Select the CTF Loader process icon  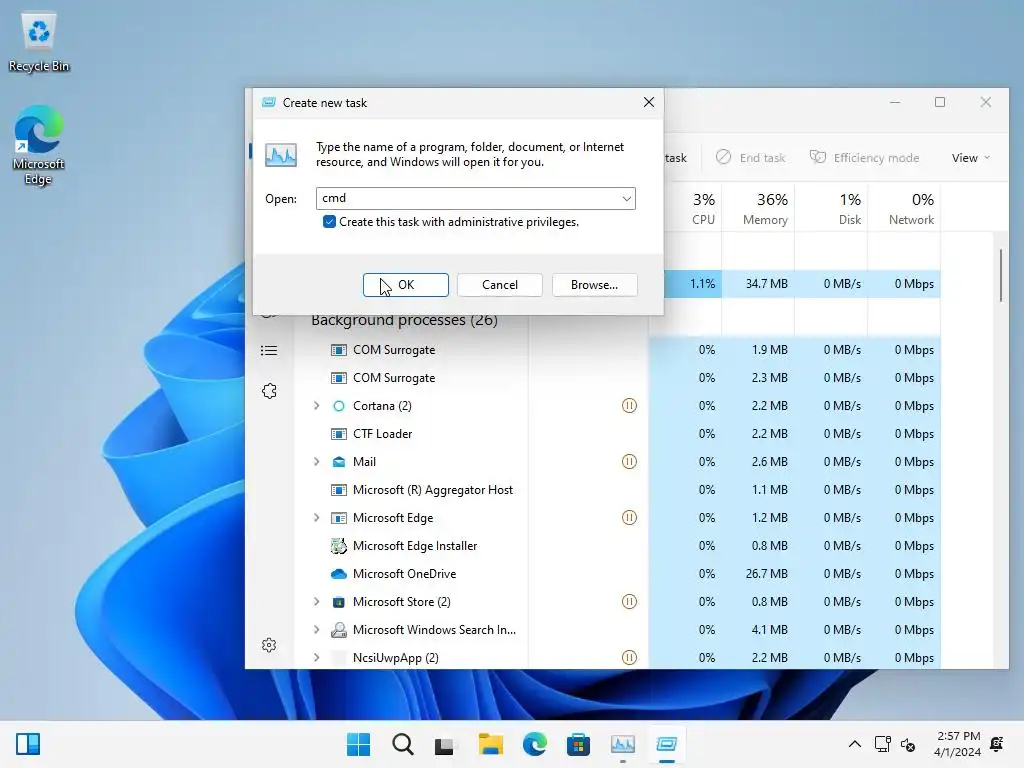click(338, 434)
